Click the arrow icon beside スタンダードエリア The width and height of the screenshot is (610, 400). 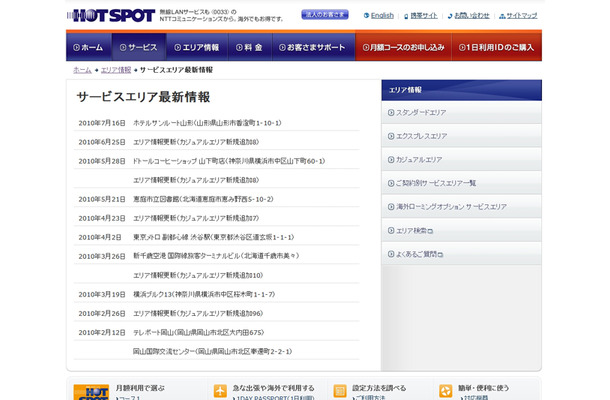tap(391, 112)
